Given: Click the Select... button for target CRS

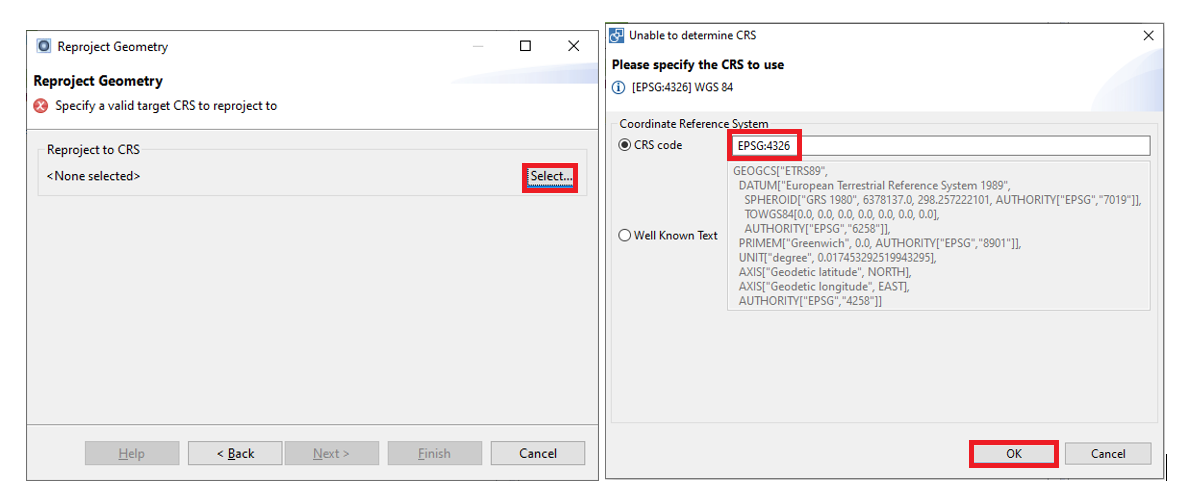Looking at the screenshot, I should 550,177.
